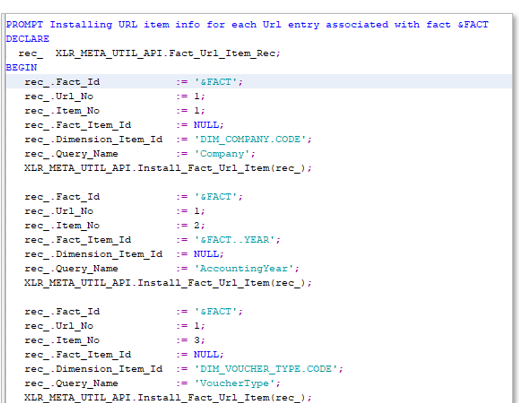The height and width of the screenshot is (403, 519).
Task: Place cursor on DECLARE keyword
Action: 27,39
